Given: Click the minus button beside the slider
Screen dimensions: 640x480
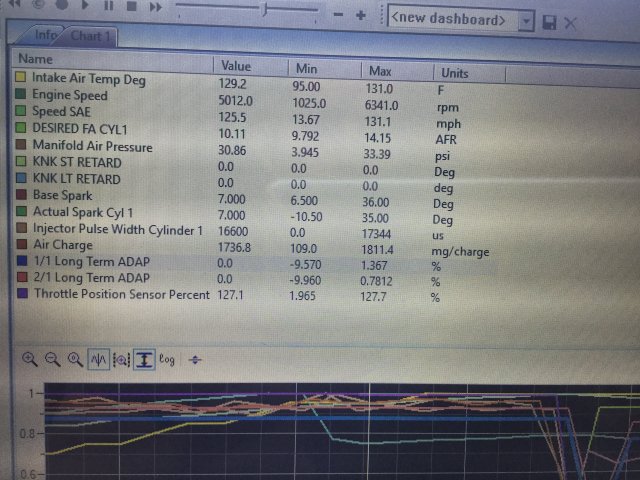Looking at the screenshot, I should [x=337, y=15].
